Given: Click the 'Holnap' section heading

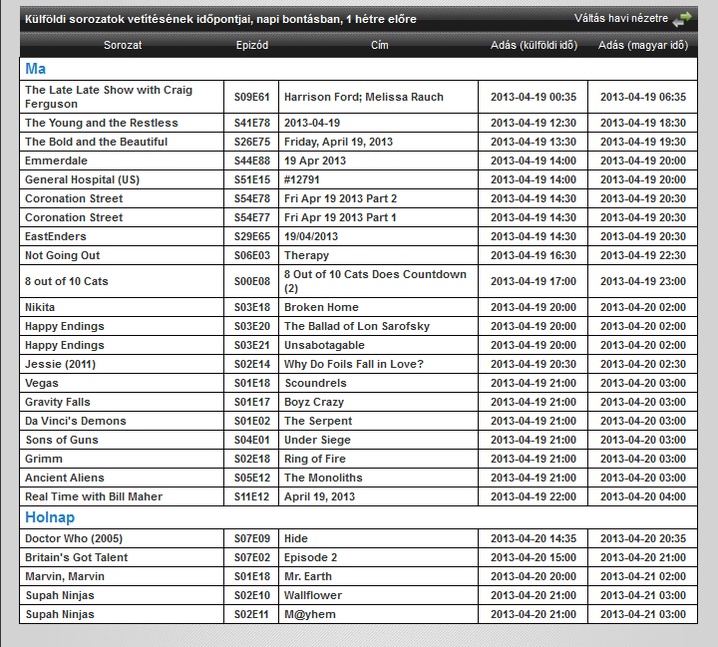Looking at the screenshot, I should [49, 517].
